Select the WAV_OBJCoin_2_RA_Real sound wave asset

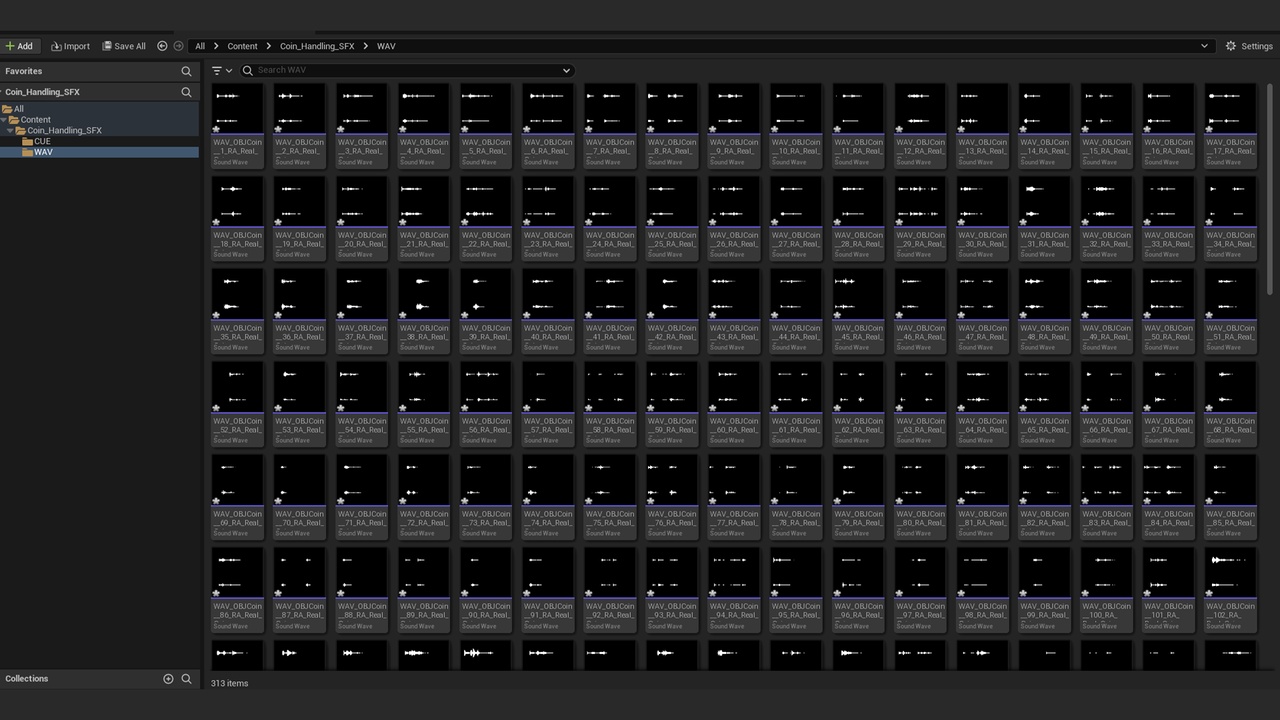click(300, 125)
